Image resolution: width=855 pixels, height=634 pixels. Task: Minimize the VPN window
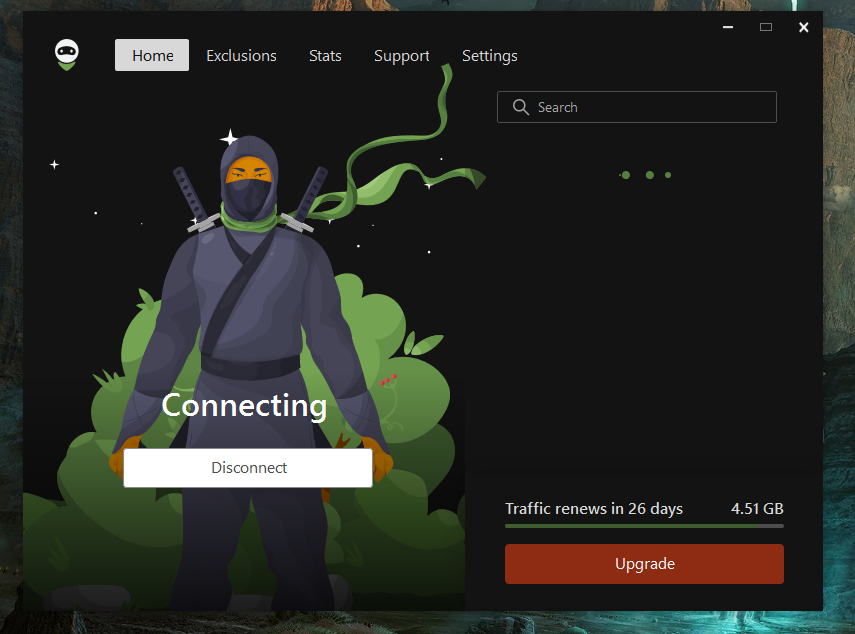728,27
